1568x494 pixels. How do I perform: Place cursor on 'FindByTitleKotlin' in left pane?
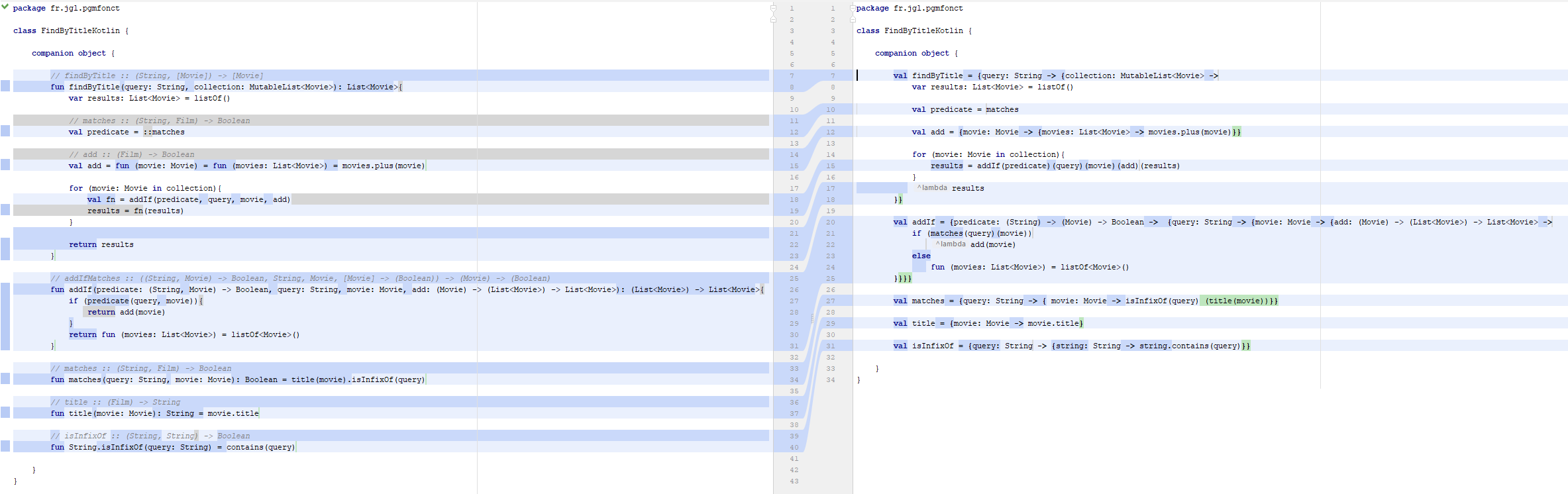pyautogui.click(x=80, y=30)
